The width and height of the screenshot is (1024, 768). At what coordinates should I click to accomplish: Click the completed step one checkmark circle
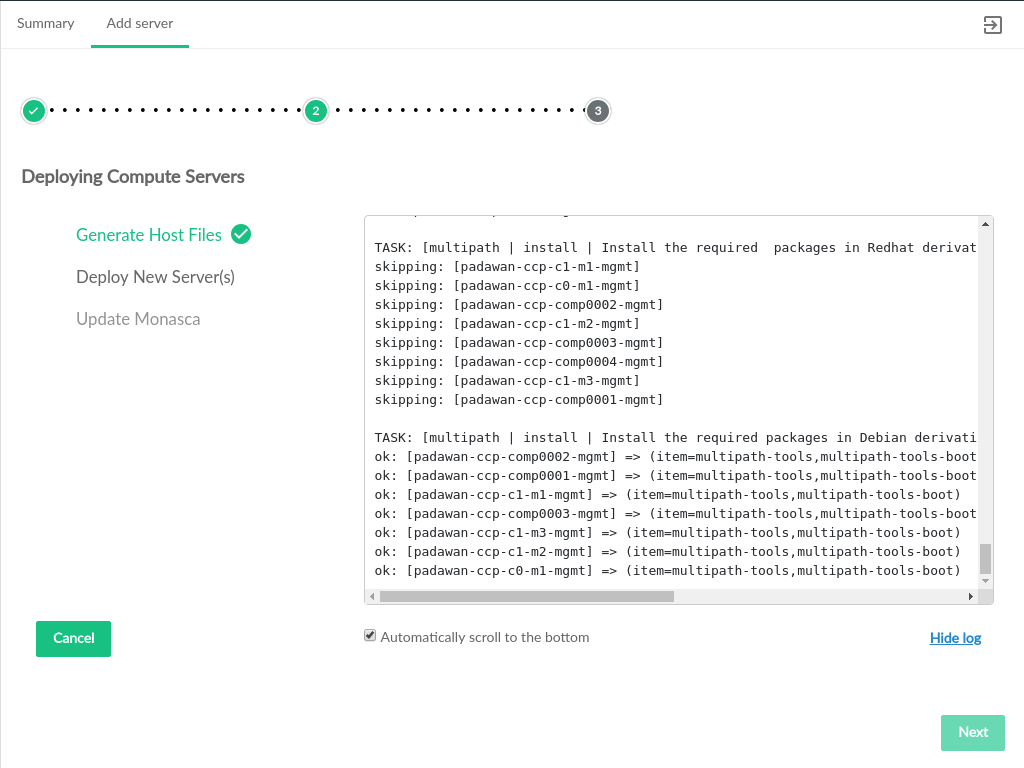pyautogui.click(x=34, y=110)
